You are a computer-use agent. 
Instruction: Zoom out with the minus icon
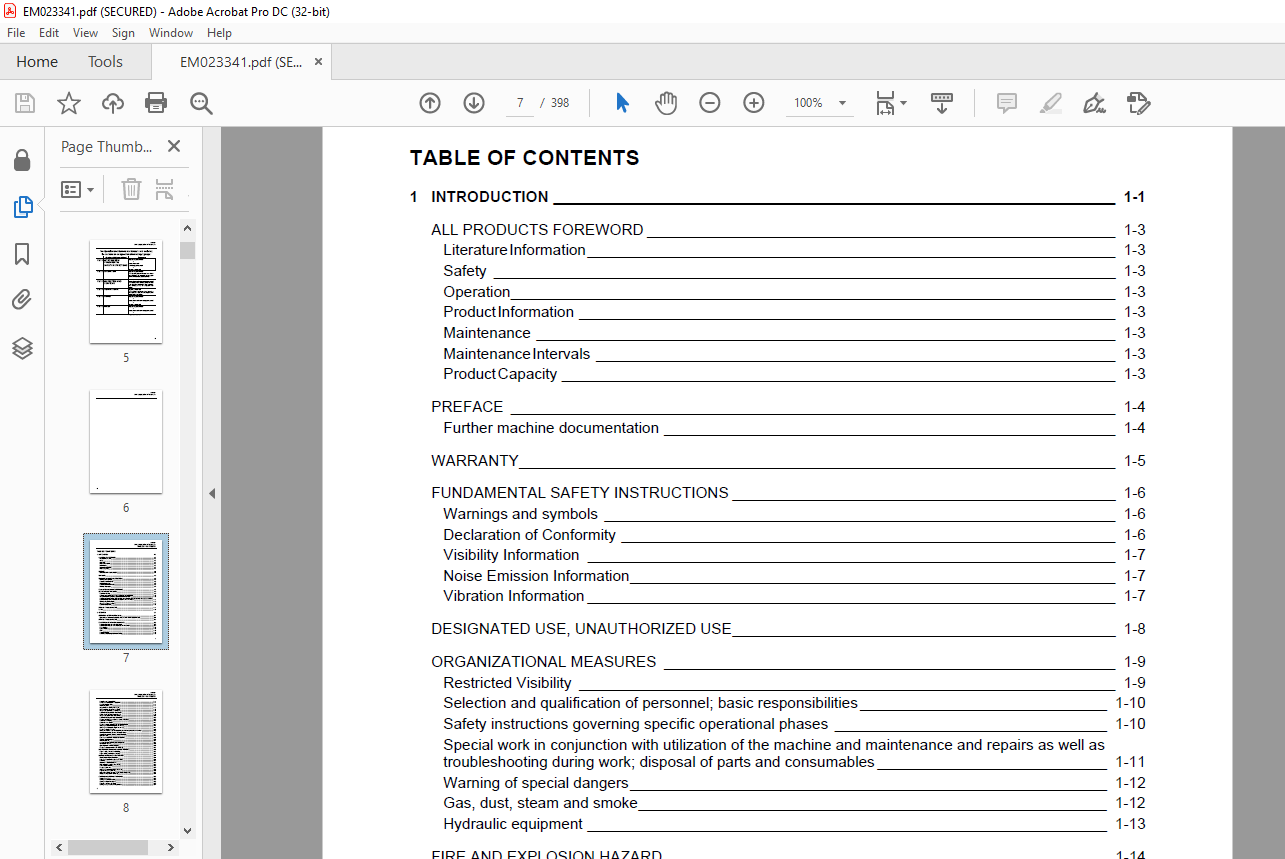(x=710, y=103)
